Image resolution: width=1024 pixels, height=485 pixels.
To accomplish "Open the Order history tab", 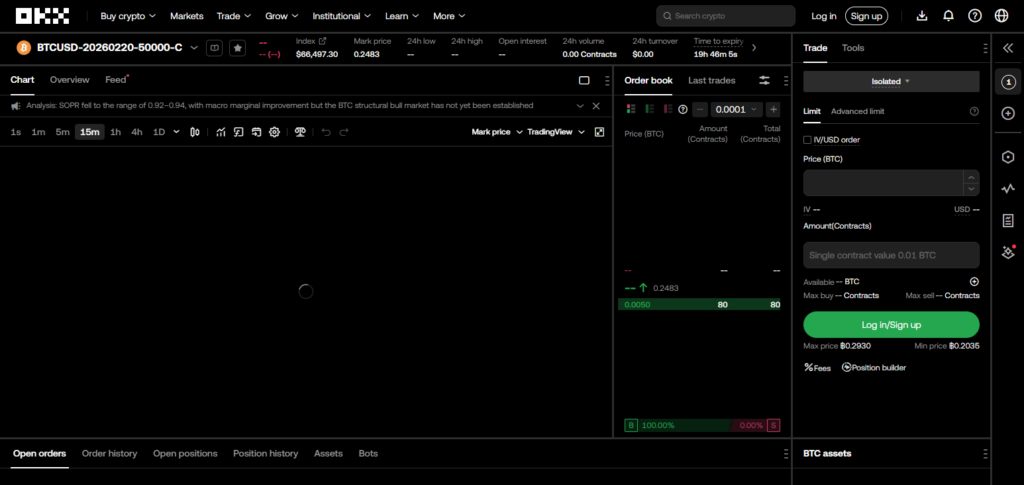I will coord(110,454).
